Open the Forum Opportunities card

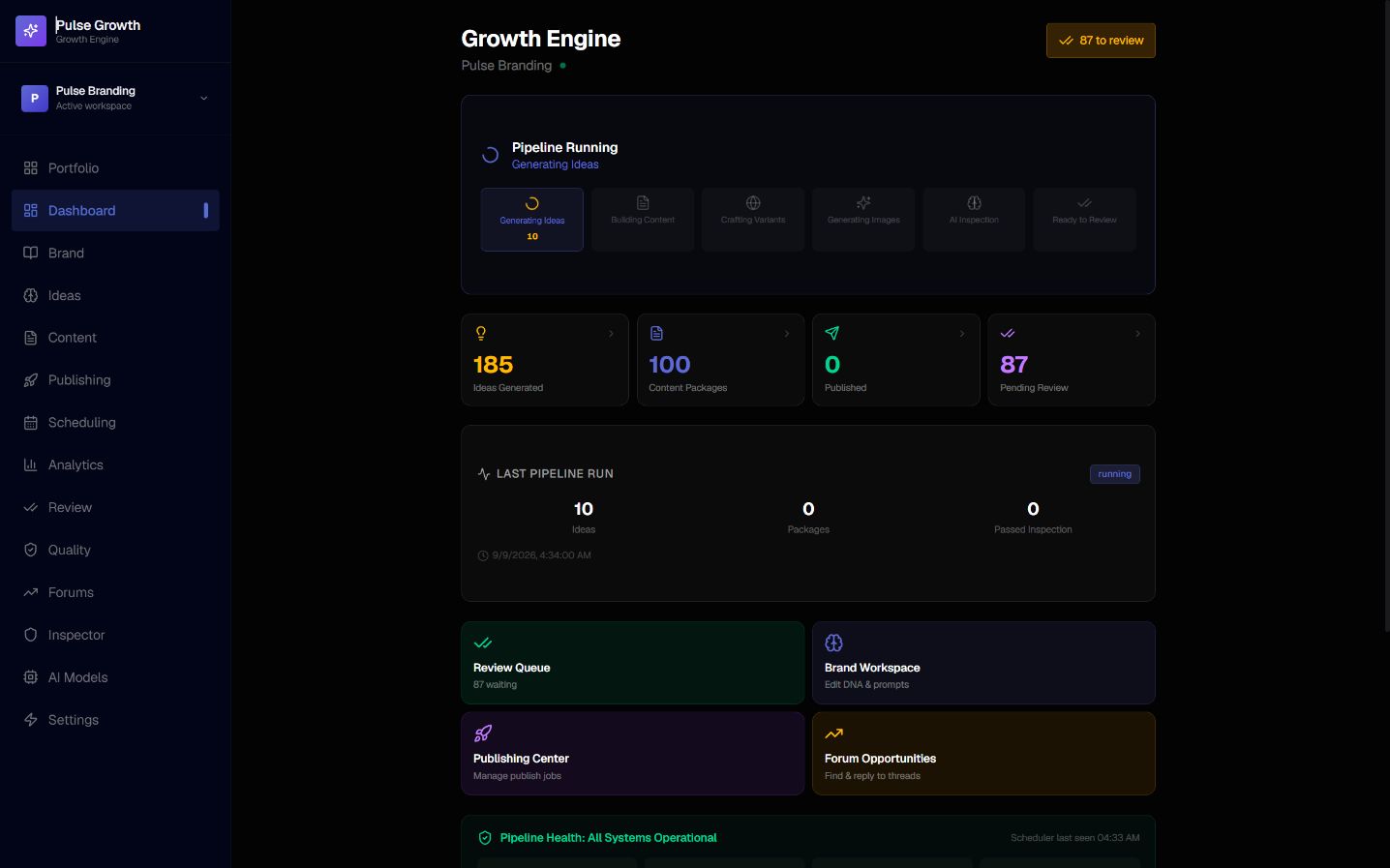(983, 754)
